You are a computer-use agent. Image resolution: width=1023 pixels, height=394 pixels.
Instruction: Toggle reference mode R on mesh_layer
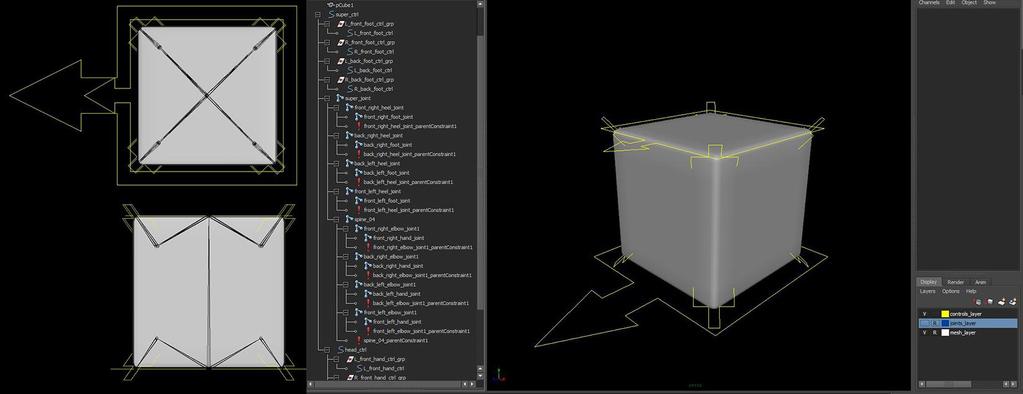[935, 333]
